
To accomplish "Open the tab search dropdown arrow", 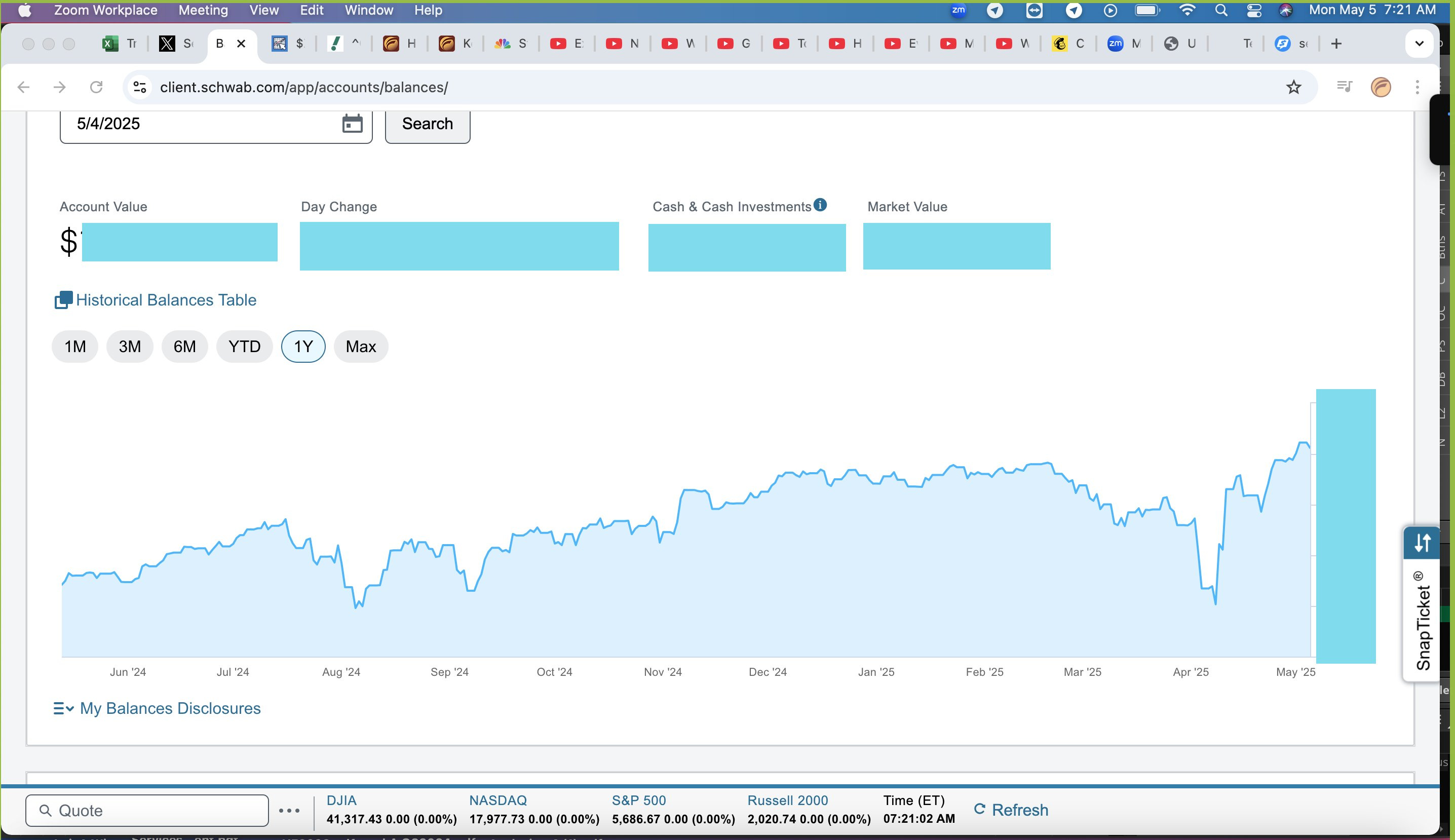I will coord(1419,44).
